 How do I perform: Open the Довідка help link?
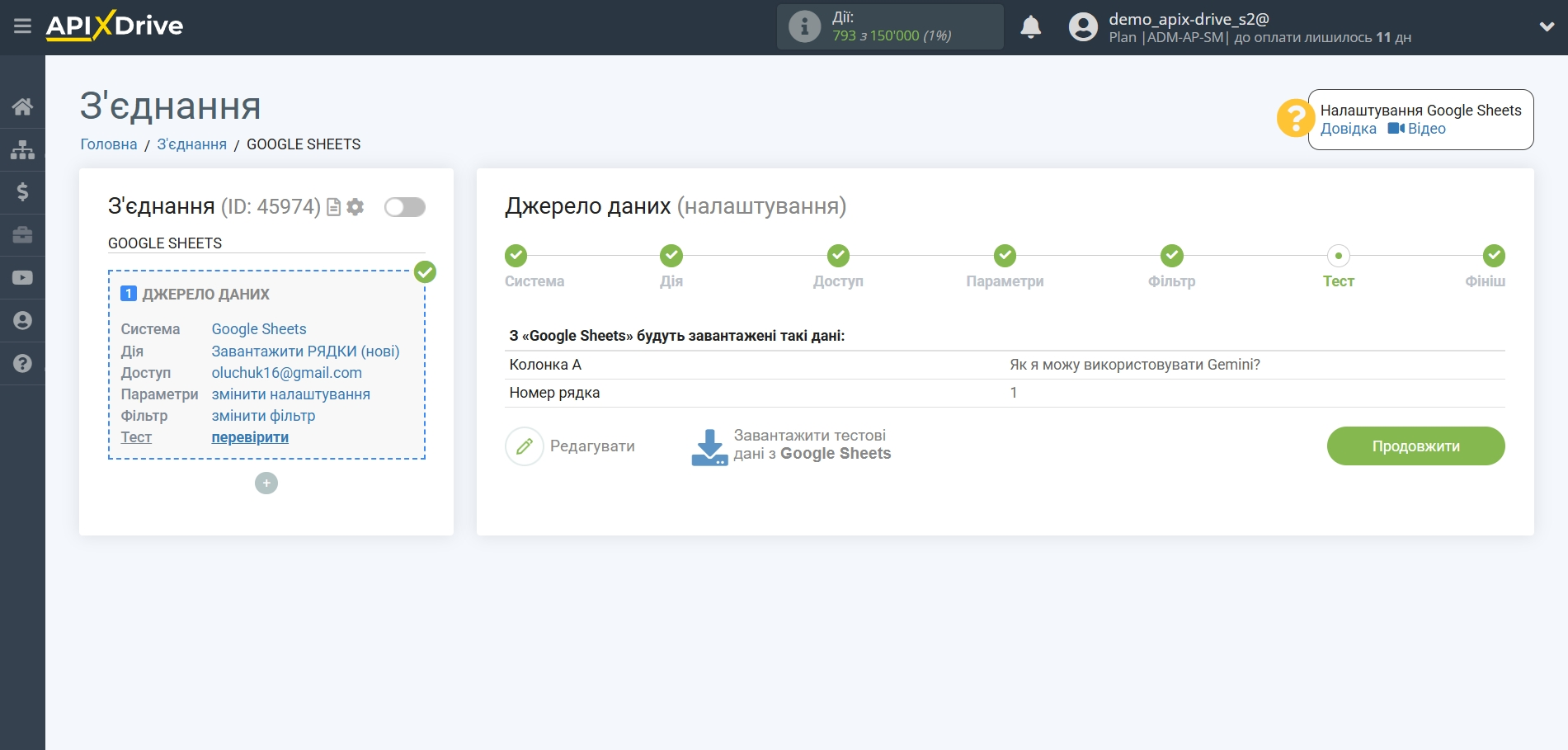click(1349, 129)
